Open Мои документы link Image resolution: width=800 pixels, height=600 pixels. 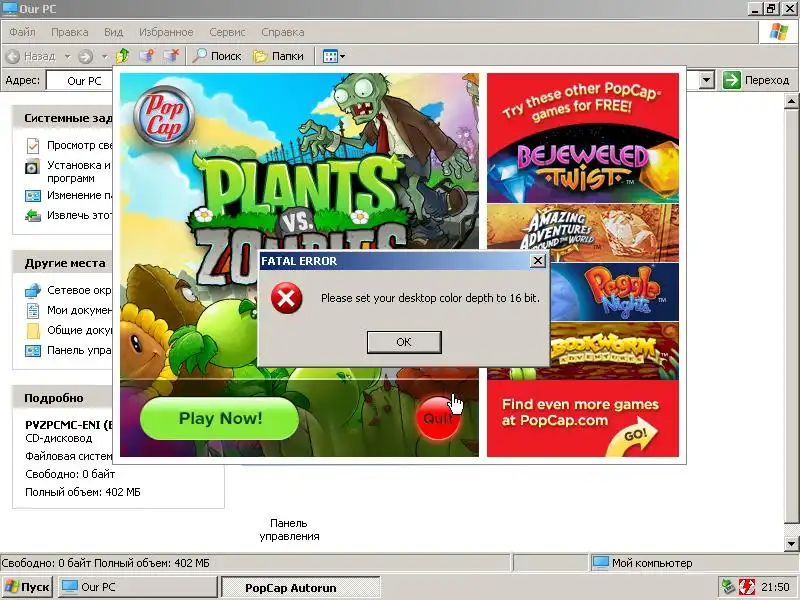coord(79,310)
